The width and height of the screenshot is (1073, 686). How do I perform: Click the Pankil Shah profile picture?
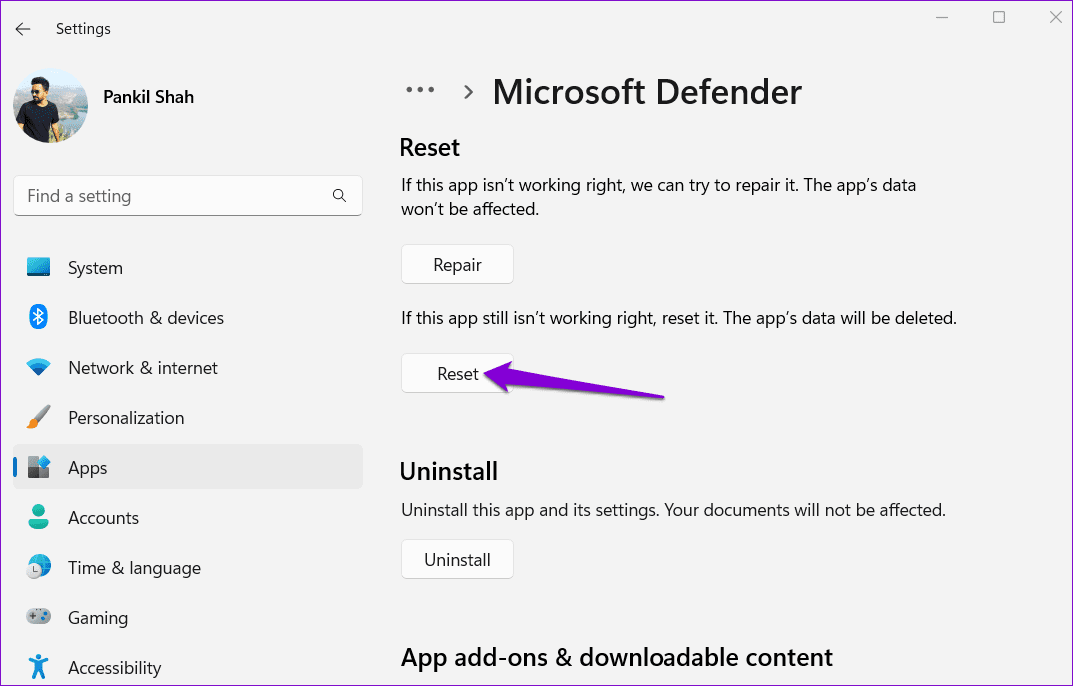tap(51, 105)
